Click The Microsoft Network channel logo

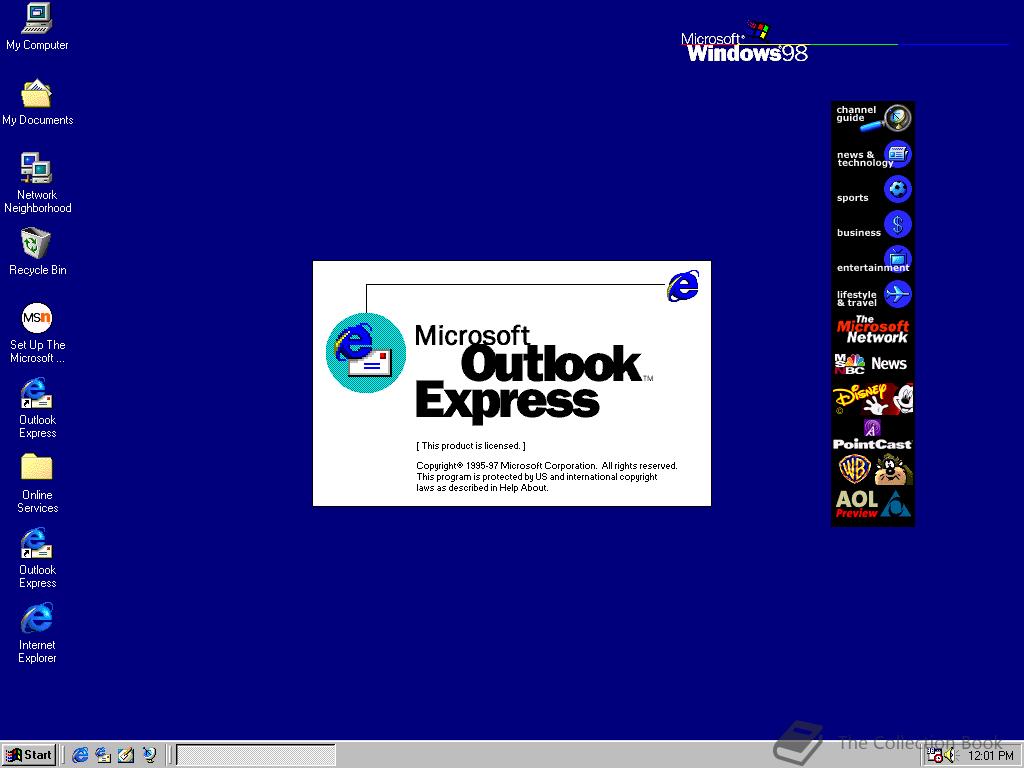872,330
